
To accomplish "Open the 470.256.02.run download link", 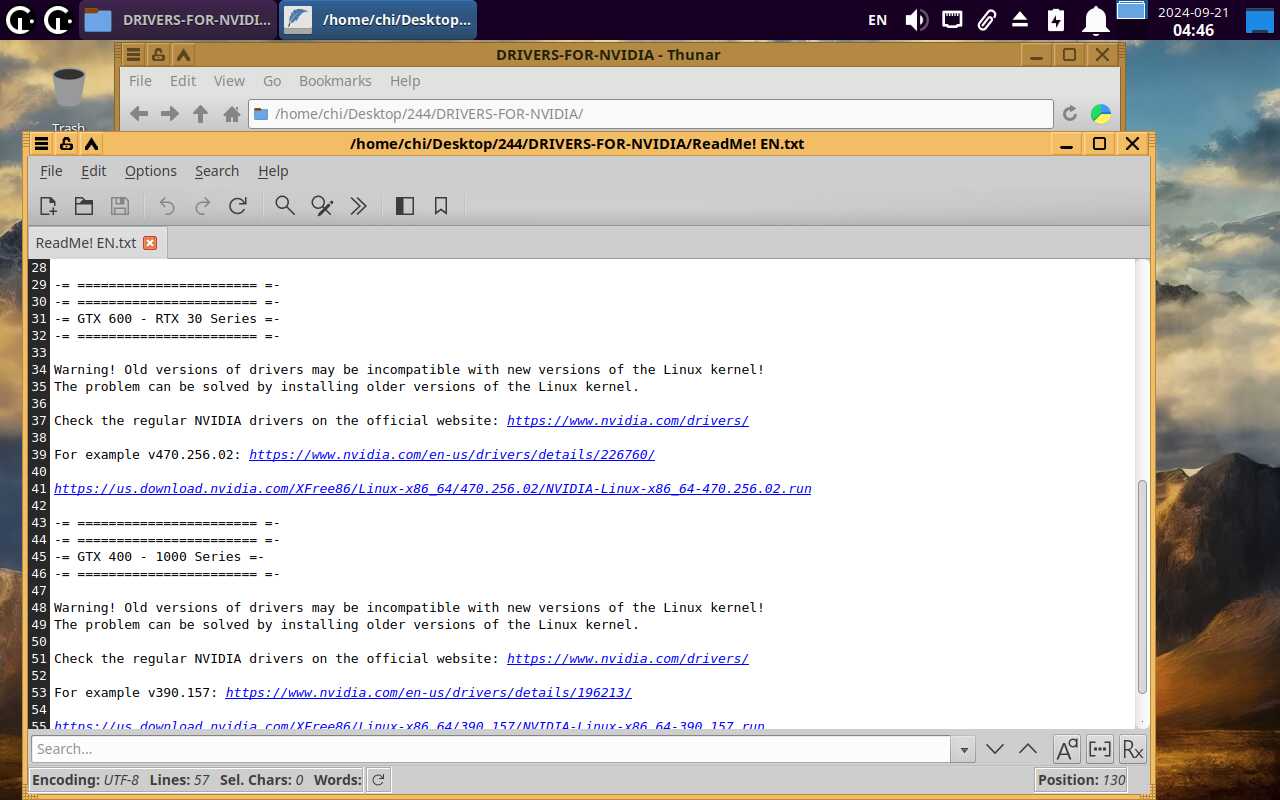I will click(x=433, y=489).
